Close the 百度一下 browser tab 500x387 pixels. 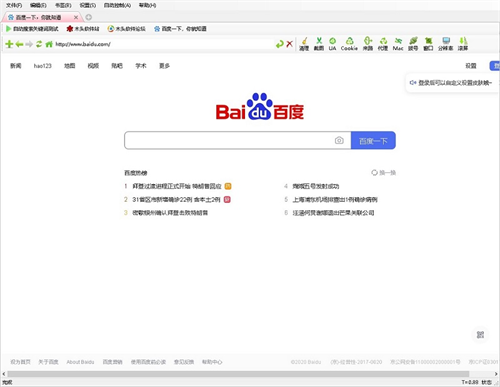tap(76, 17)
